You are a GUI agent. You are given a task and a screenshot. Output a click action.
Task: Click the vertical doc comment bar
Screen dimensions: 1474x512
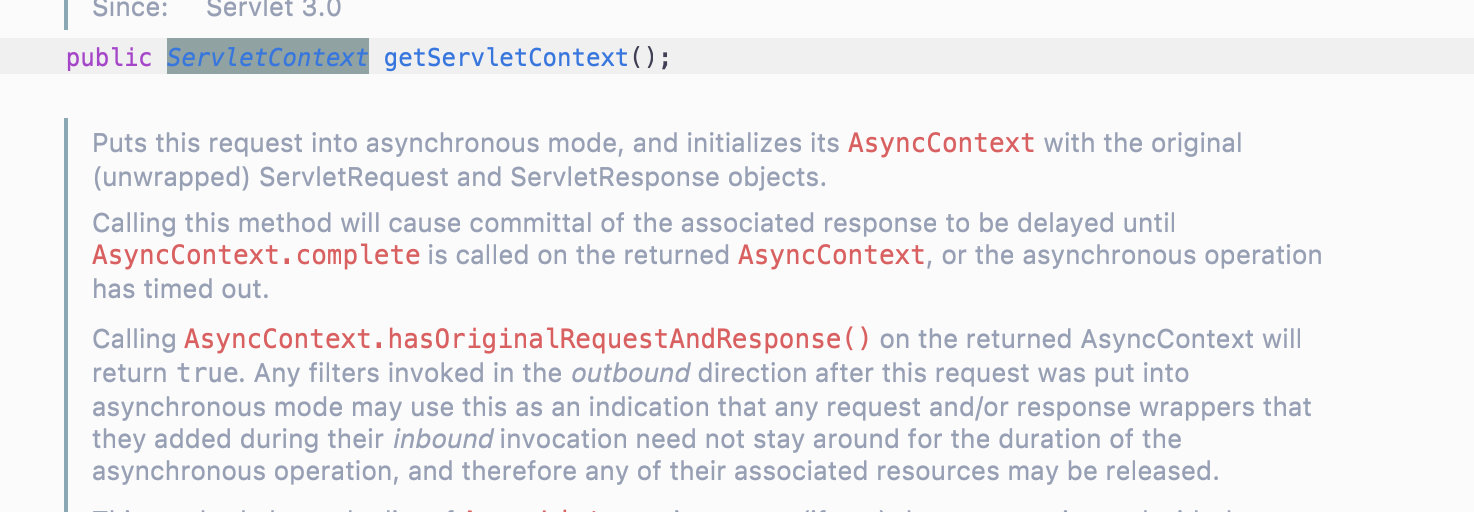[66, 315]
